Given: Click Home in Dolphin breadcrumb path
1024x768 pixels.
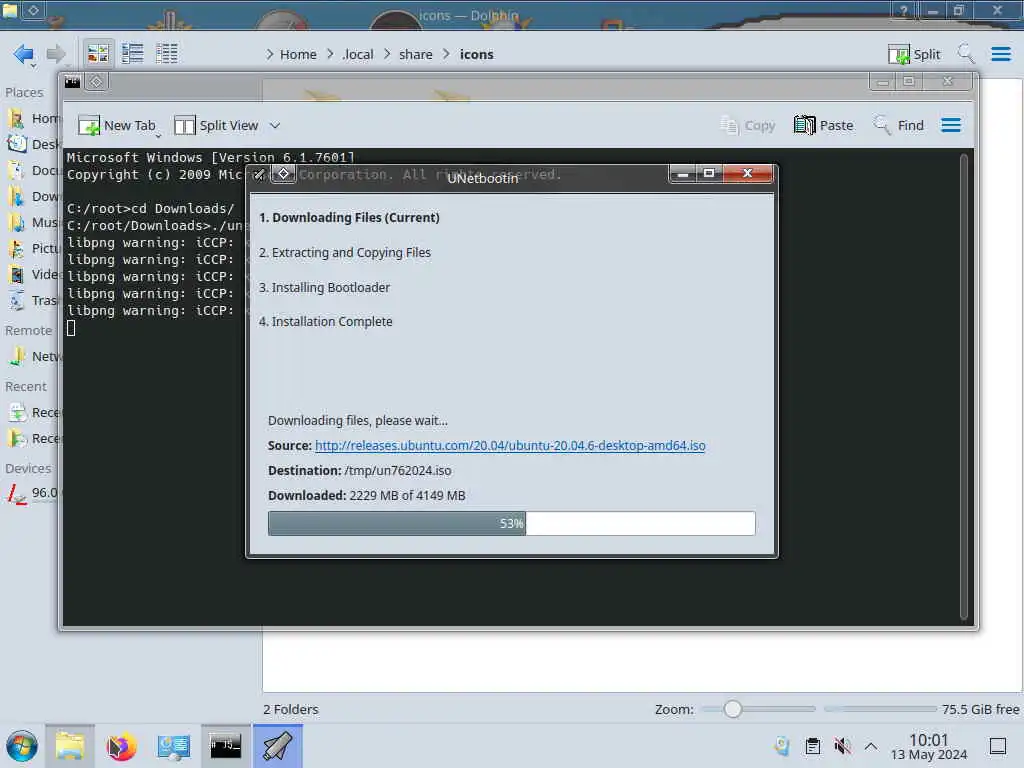Looking at the screenshot, I should click(x=298, y=54).
